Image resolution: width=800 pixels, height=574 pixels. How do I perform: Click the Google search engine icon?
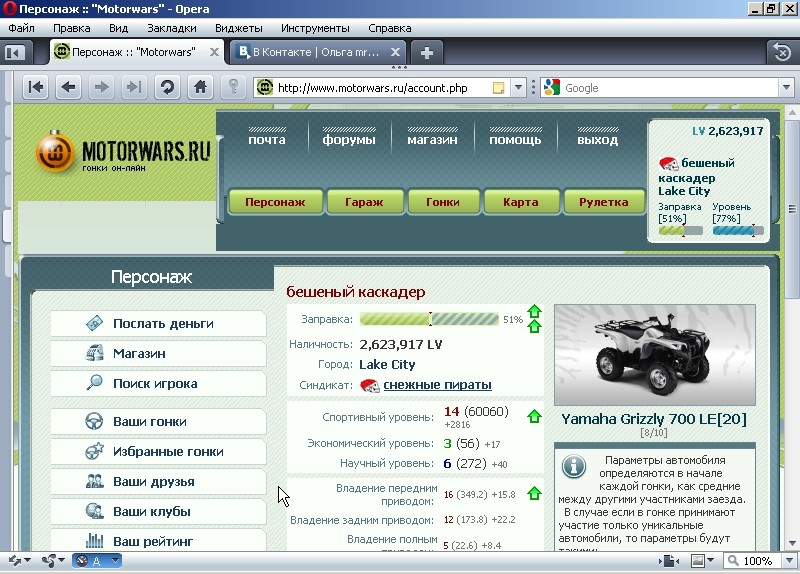point(552,88)
